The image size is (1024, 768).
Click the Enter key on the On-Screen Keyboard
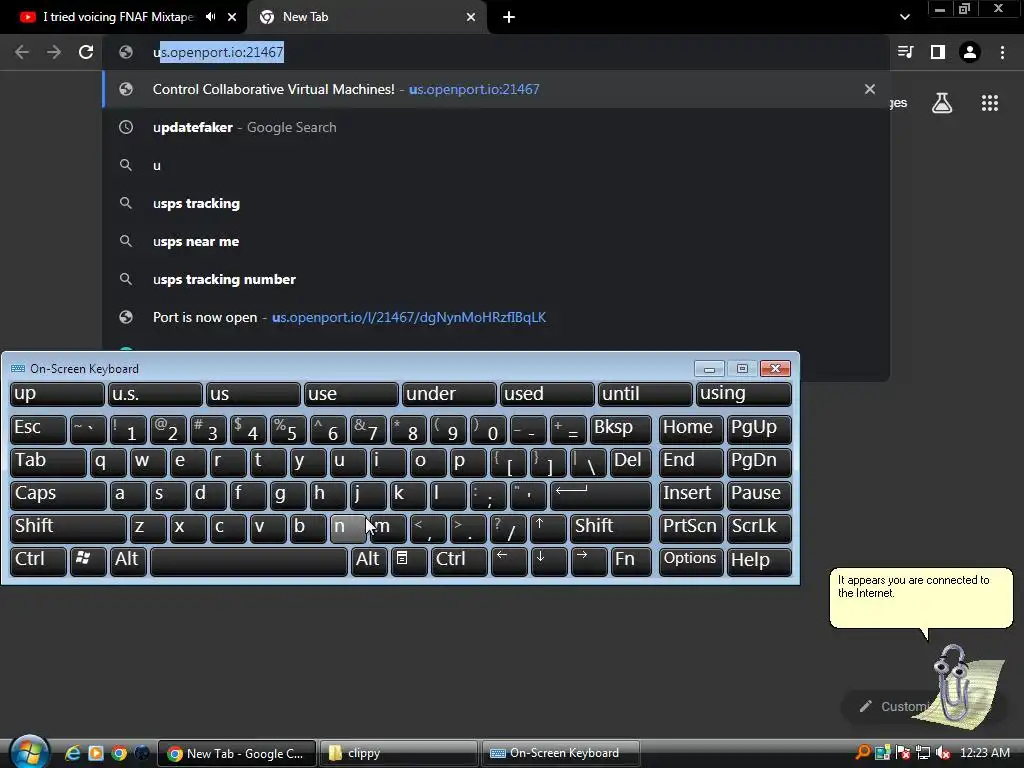click(x=601, y=495)
